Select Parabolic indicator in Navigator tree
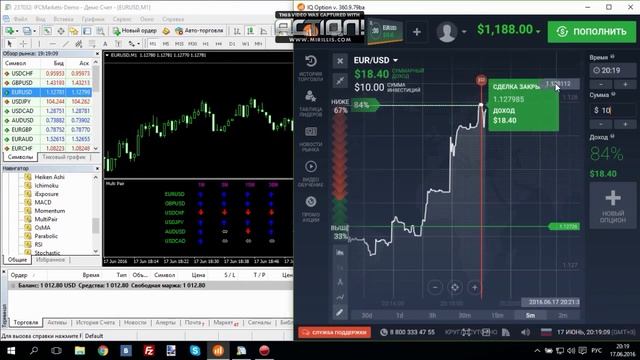Screen dimensions: 640x360 (x=46, y=236)
